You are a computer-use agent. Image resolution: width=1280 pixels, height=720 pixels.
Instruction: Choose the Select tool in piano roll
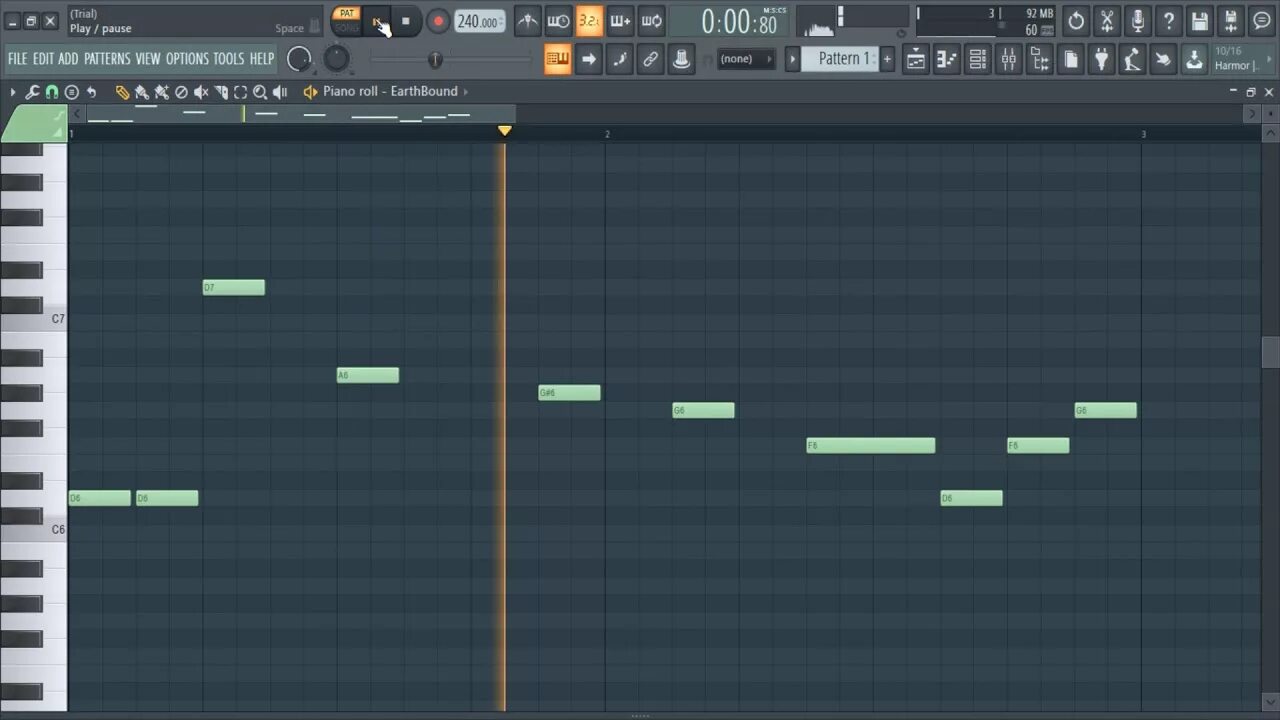240,92
